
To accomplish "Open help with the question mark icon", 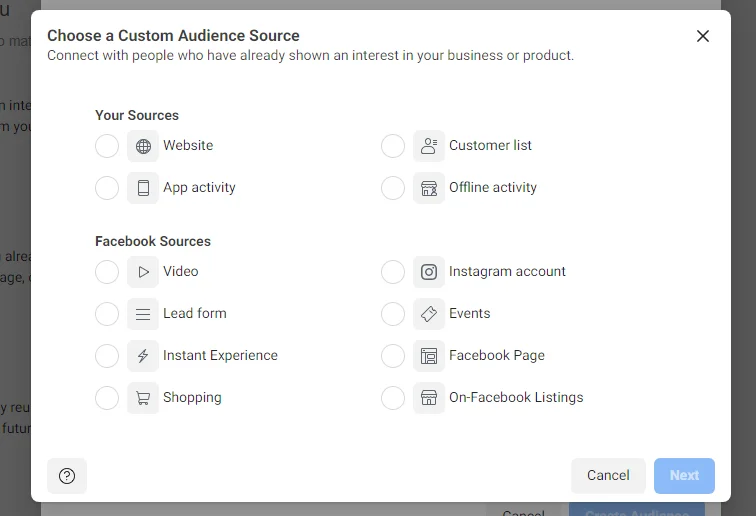I will [67, 476].
